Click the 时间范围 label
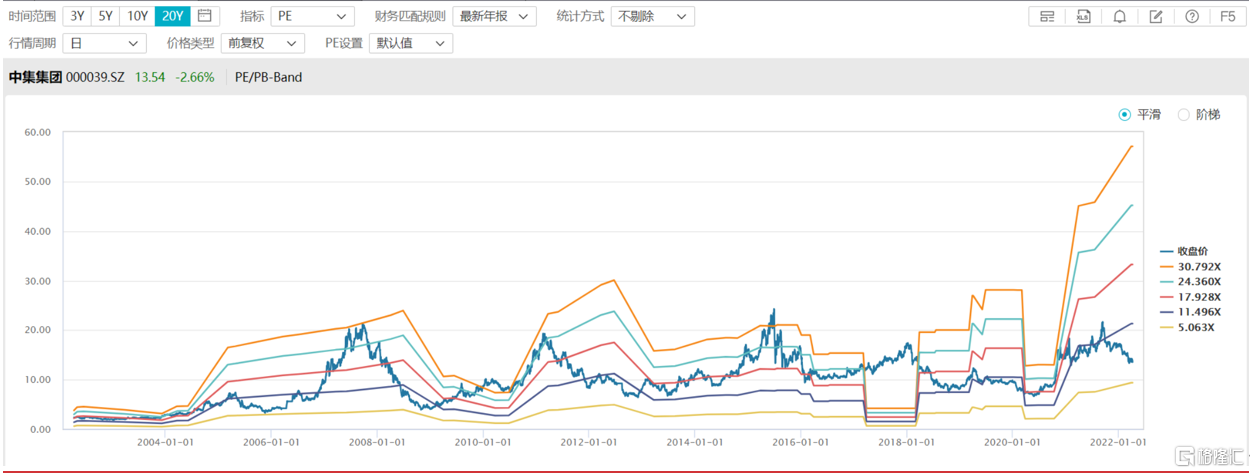1250x473 pixels. point(32,16)
